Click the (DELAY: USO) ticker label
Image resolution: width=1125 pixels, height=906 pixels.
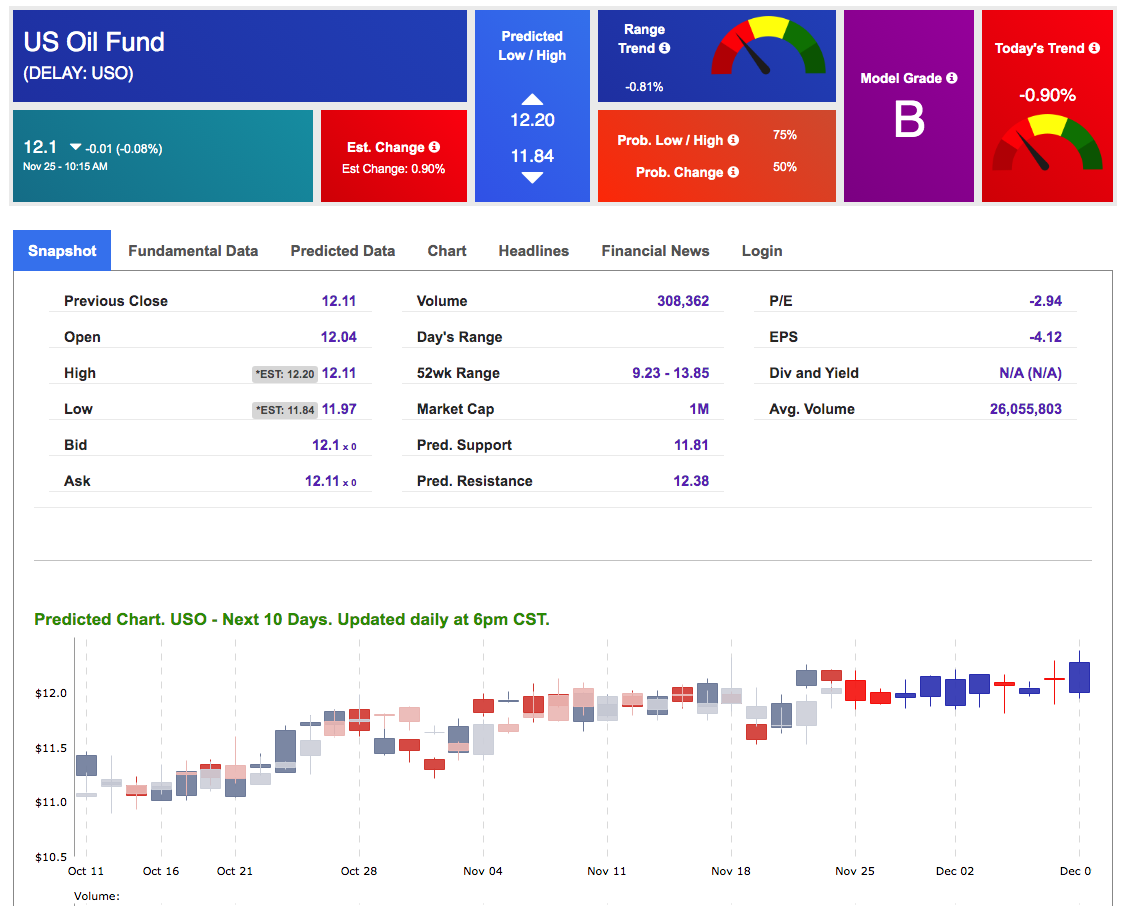pos(78,73)
